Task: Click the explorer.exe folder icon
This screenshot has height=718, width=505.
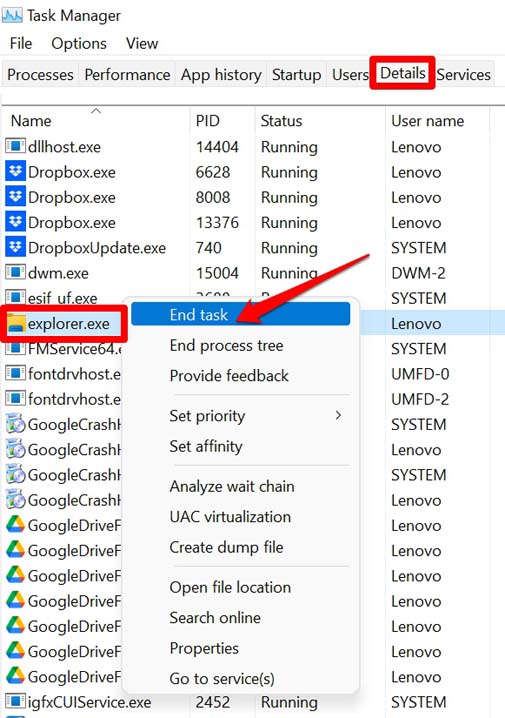Action: [x=16, y=323]
